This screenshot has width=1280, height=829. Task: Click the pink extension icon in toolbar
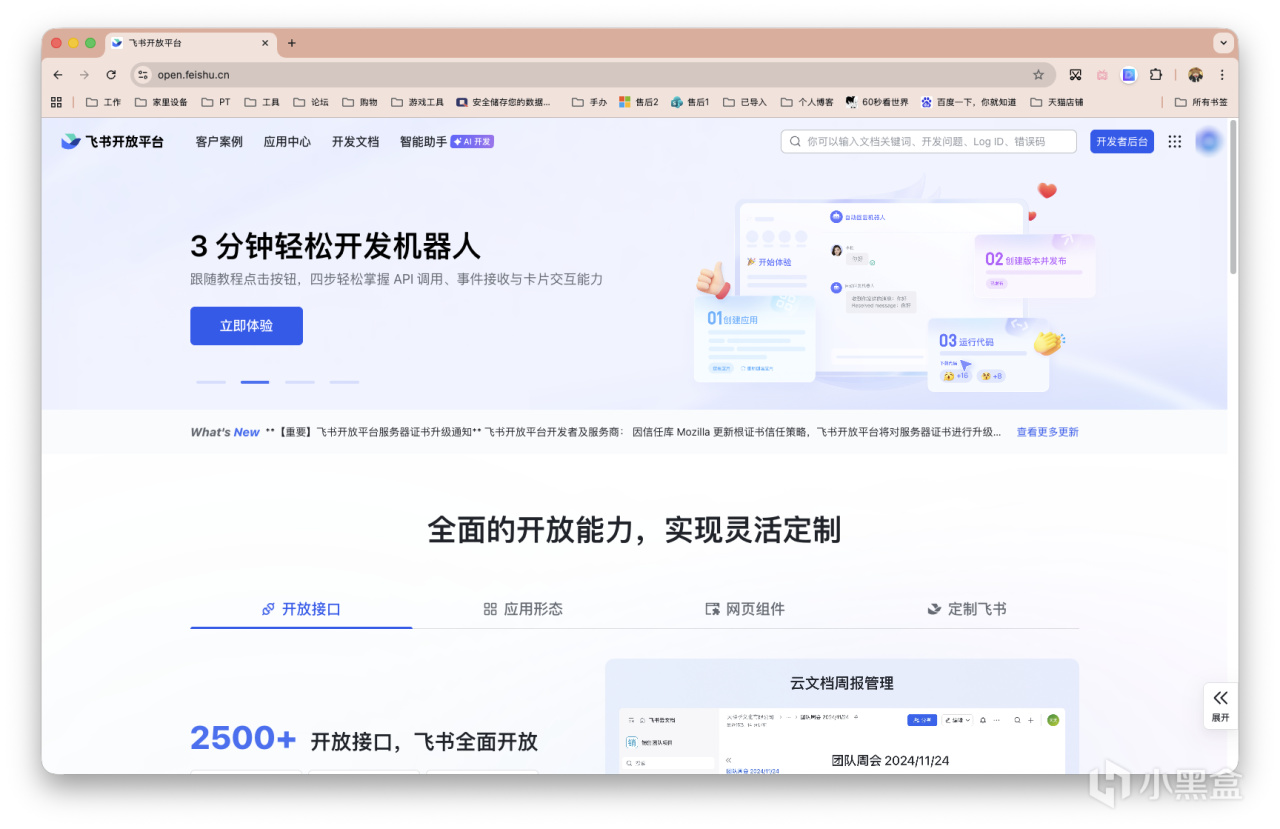coord(1102,75)
